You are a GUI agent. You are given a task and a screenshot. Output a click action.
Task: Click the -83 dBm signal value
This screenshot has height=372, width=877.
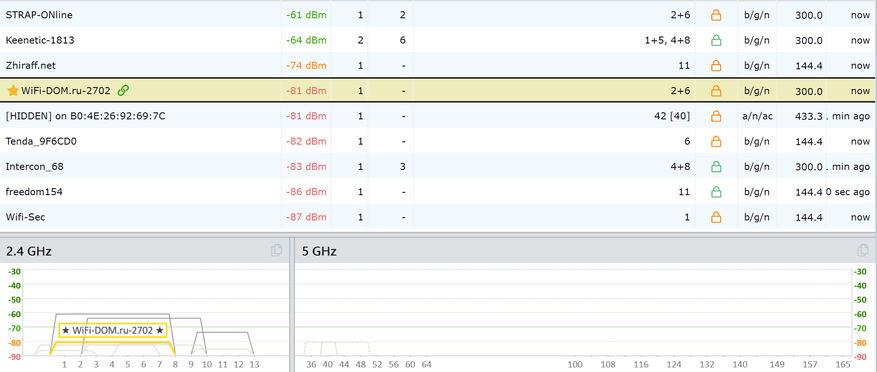(306, 167)
